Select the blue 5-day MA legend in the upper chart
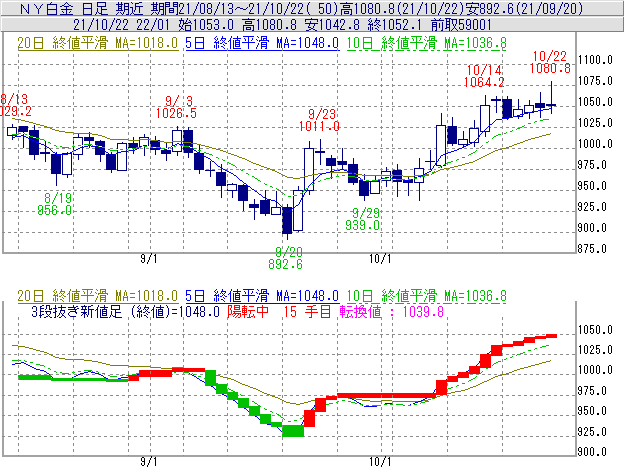624x475 pixels. click(266, 44)
